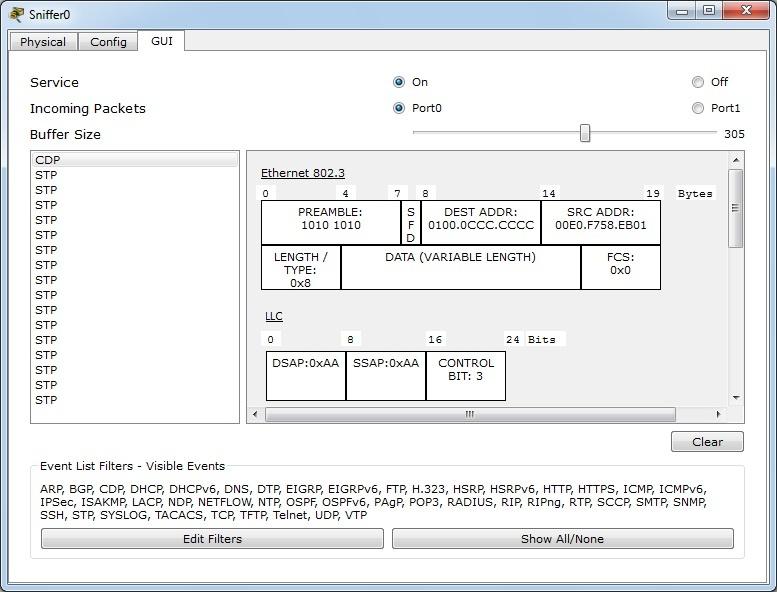777x592 pixels.
Task: Click horizontal scroll left arrow
Action: [255, 414]
